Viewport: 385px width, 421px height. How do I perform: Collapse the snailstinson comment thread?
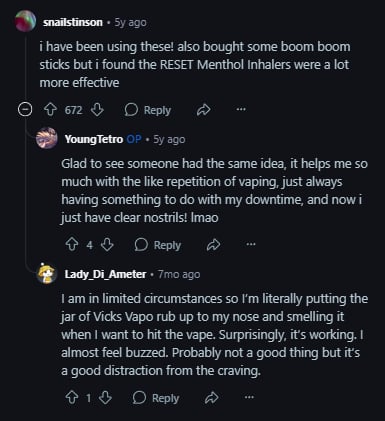[x=25, y=109]
